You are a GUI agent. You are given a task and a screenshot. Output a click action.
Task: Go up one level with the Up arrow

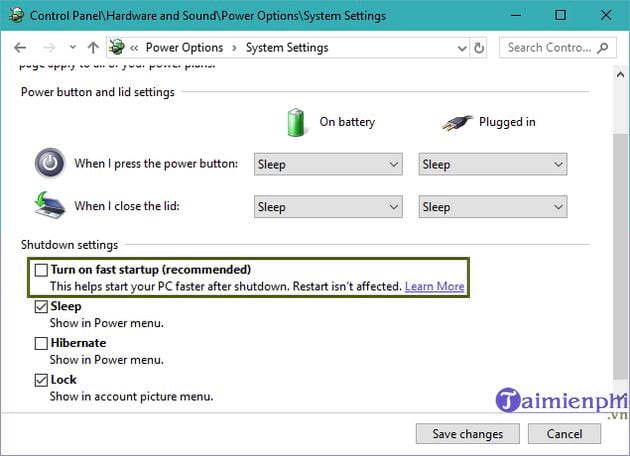[x=93, y=48]
